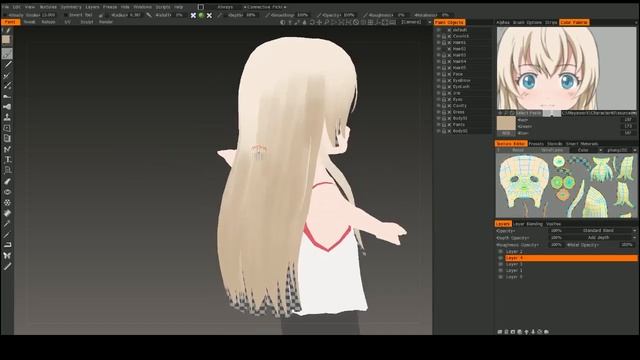
Task: Click the last icon at Layers panel bottom
Action: click(547, 332)
